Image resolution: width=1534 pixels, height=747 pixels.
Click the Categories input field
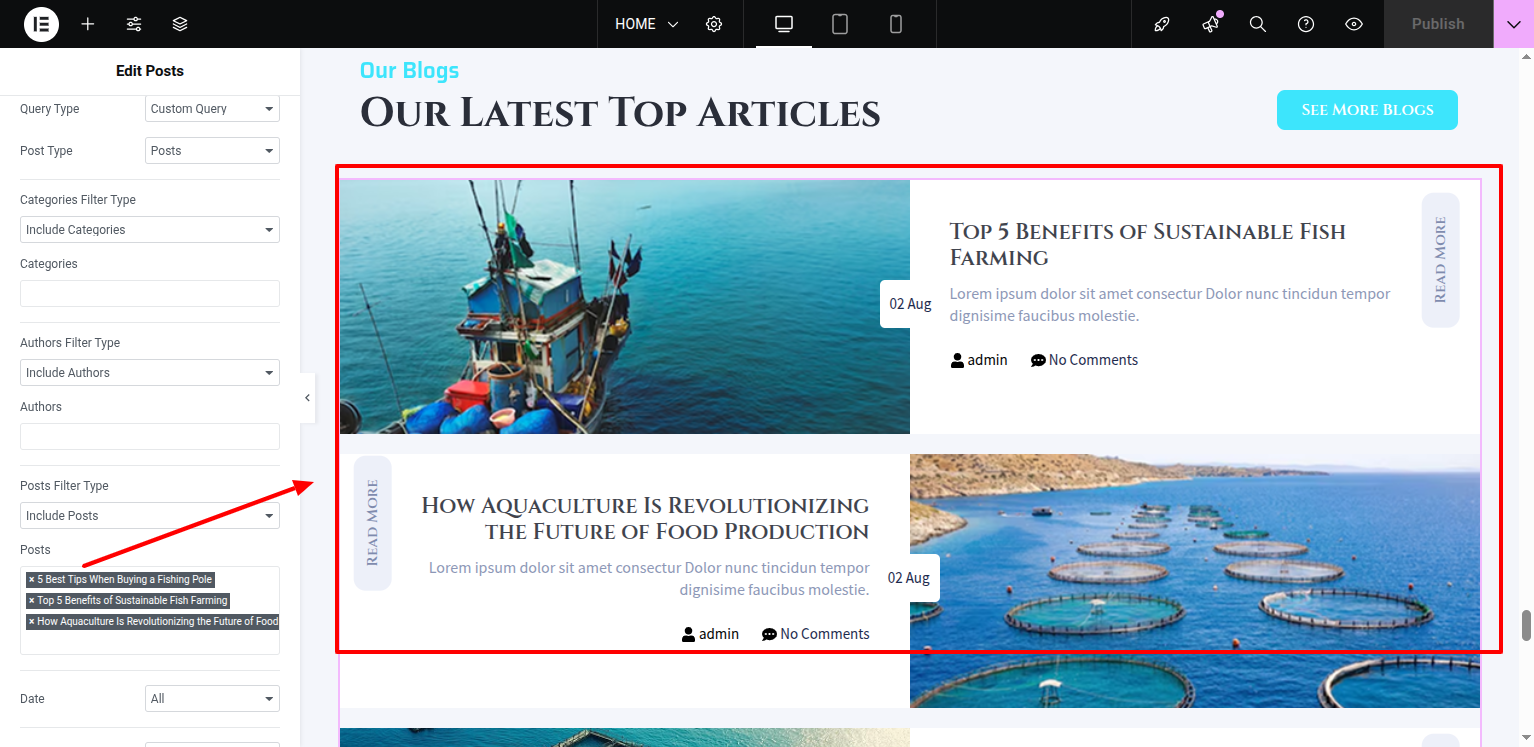pos(150,294)
